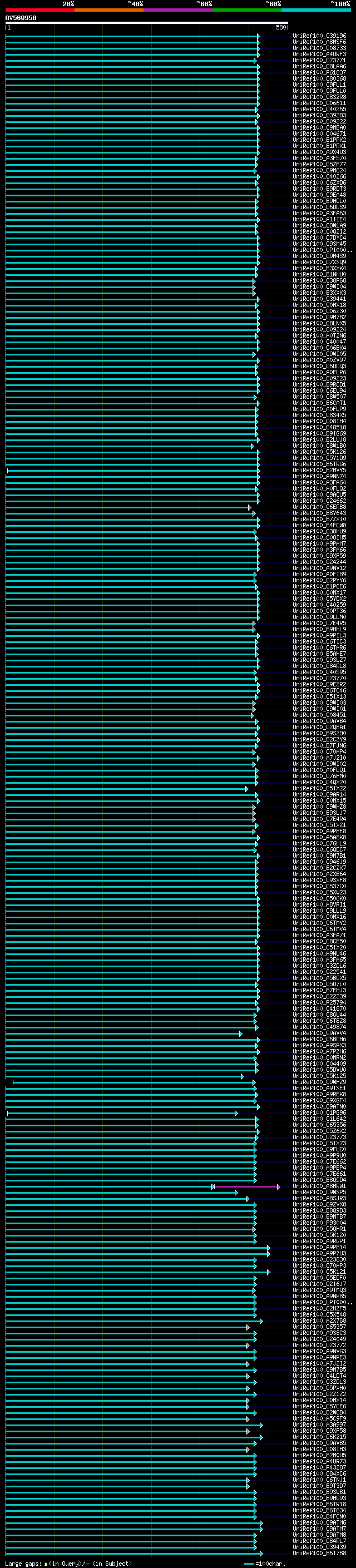The height and width of the screenshot is (1568, 356).
Task: Click the arrowhead ending the A2X7G8 bar
Action: (x=261, y=1321)
